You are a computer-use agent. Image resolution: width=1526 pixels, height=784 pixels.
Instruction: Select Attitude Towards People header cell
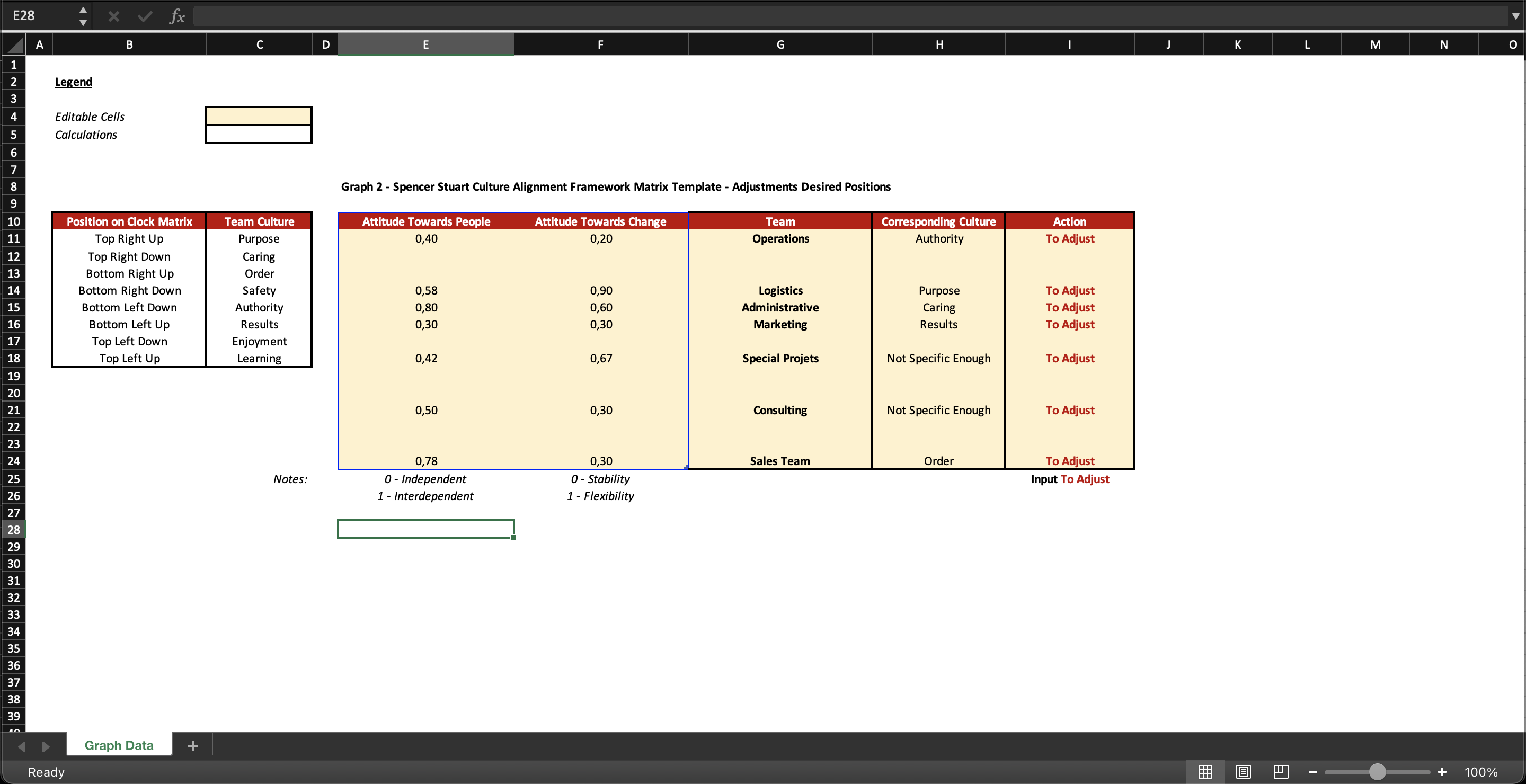[x=426, y=221]
